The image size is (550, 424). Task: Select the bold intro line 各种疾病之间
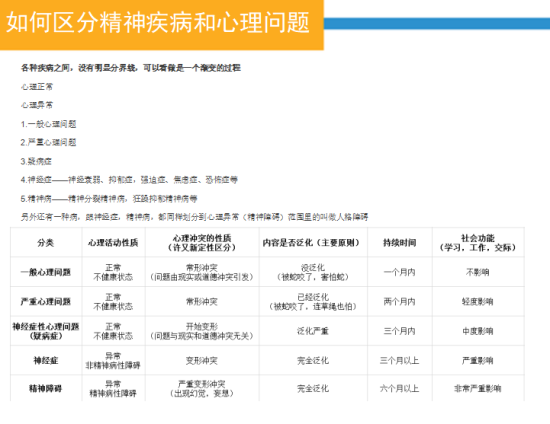click(x=130, y=68)
